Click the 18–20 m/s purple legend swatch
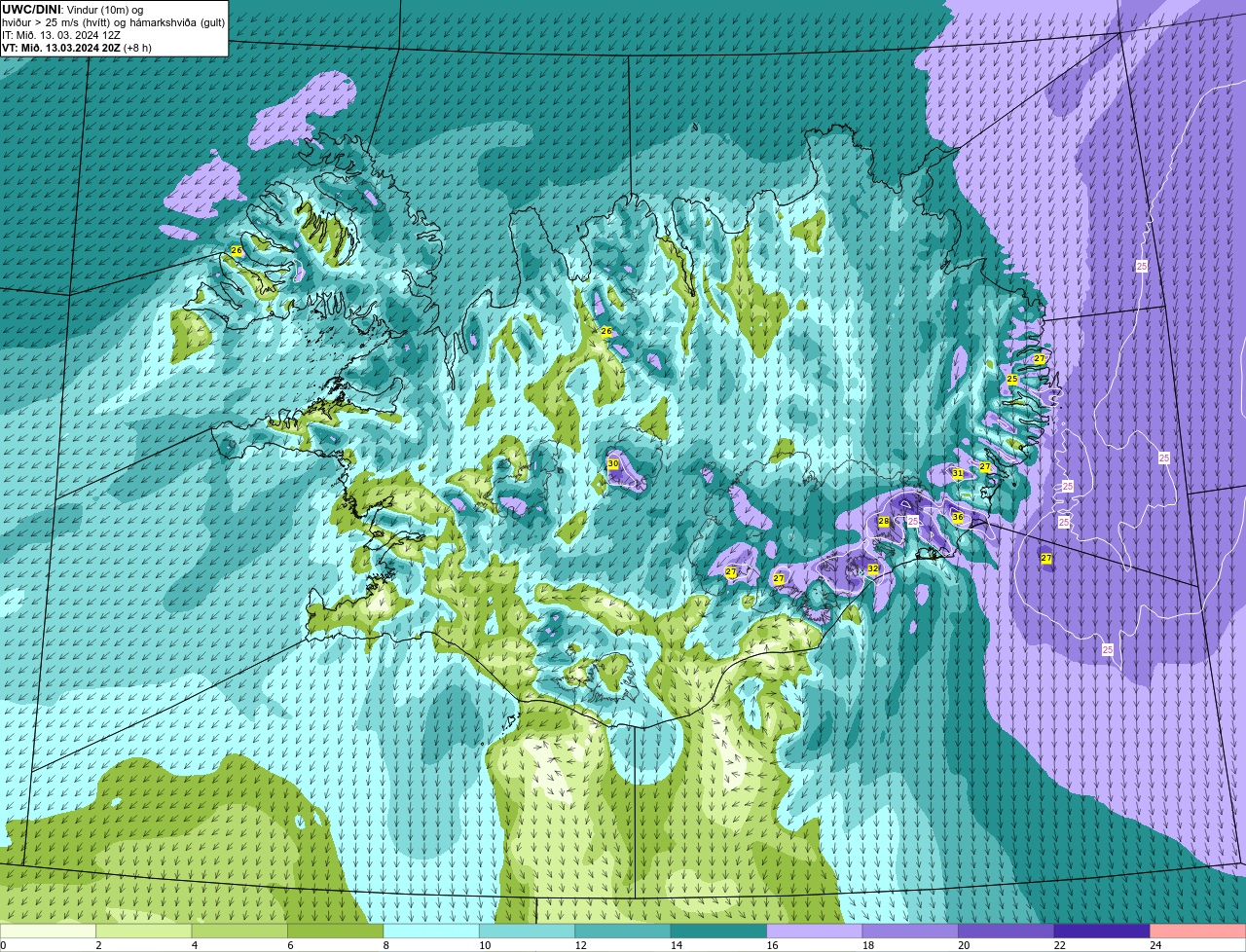This screenshot has height=952, width=1246. pyautogui.click(x=910, y=932)
